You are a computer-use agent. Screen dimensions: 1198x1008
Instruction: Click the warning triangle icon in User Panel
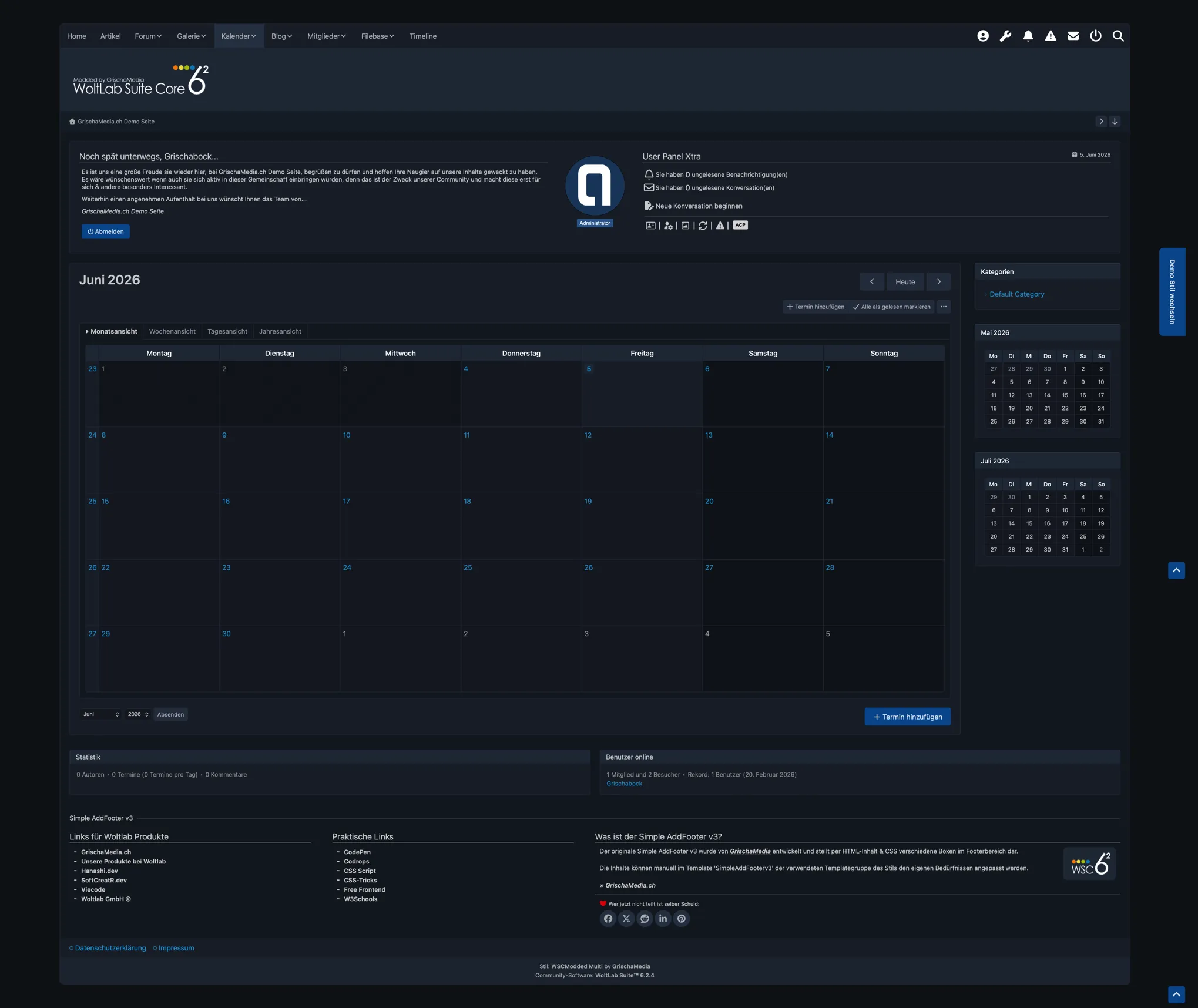(x=720, y=226)
